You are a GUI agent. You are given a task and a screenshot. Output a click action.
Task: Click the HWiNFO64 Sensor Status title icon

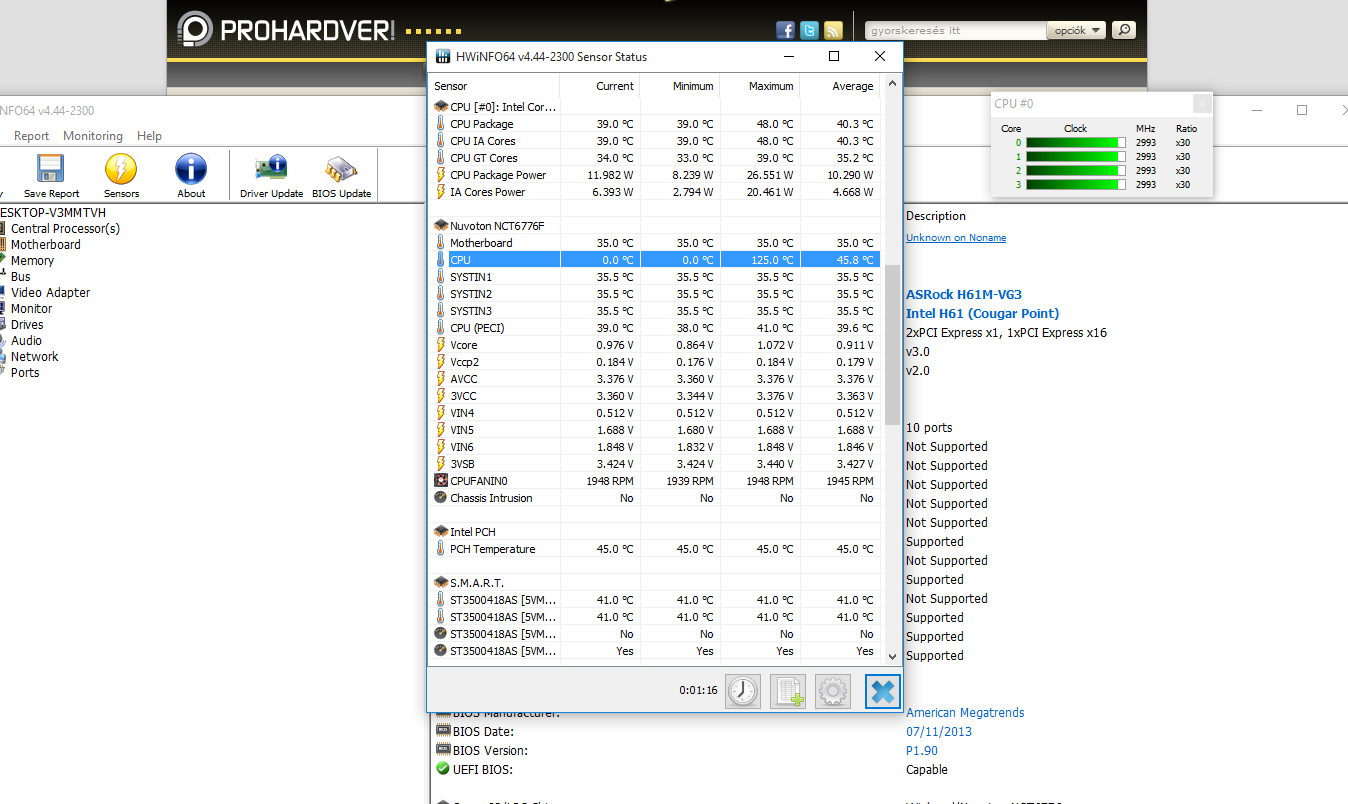pos(443,57)
